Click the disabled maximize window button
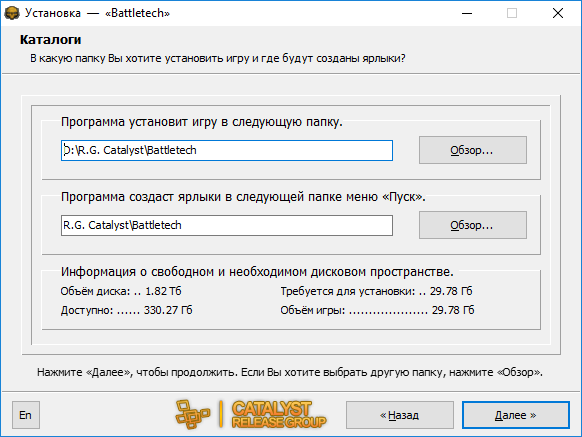Screen dimensions: 582x437 tap(512, 13)
